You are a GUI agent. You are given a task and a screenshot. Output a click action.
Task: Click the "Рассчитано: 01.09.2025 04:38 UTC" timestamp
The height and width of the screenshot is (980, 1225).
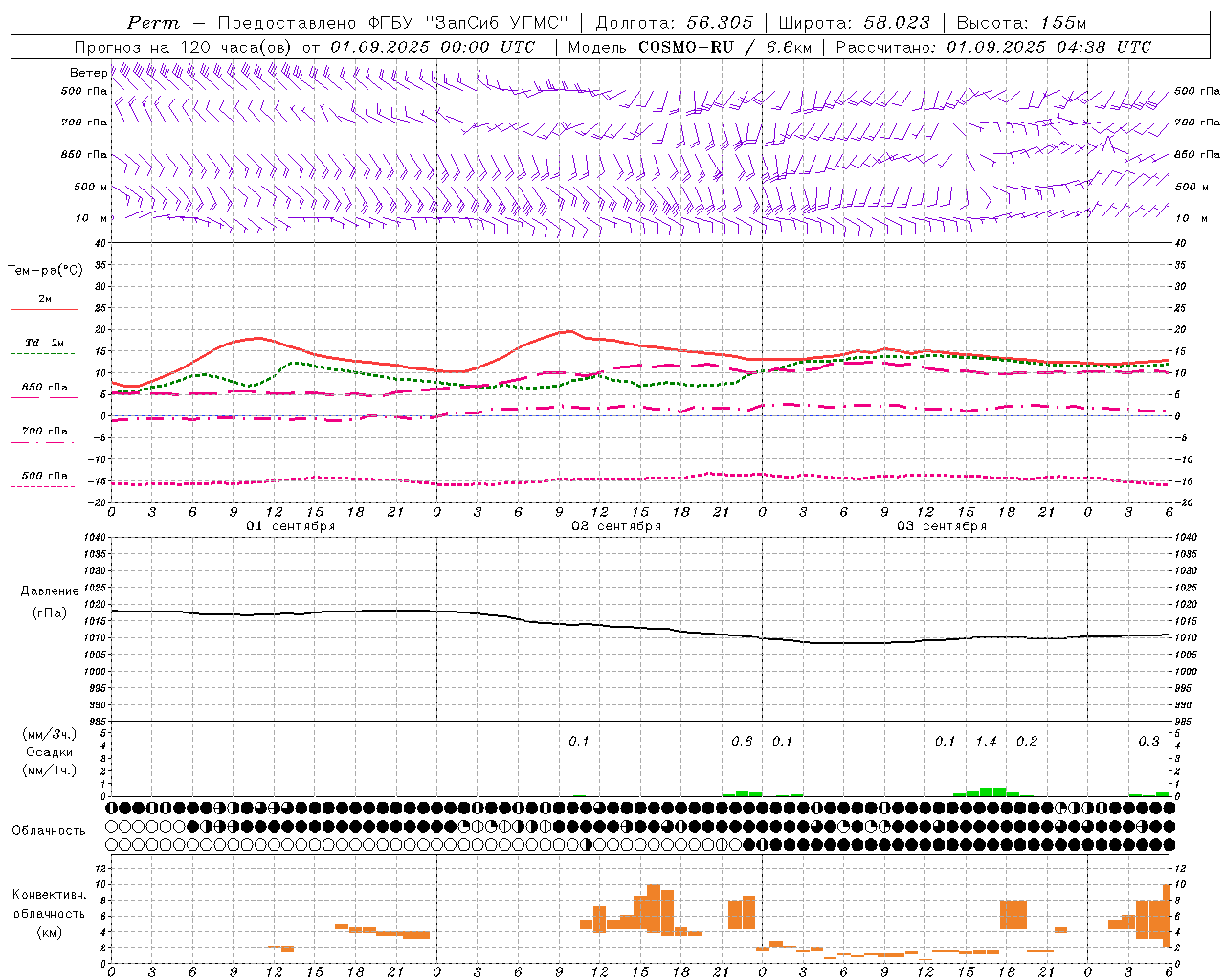pyautogui.click(x=993, y=47)
